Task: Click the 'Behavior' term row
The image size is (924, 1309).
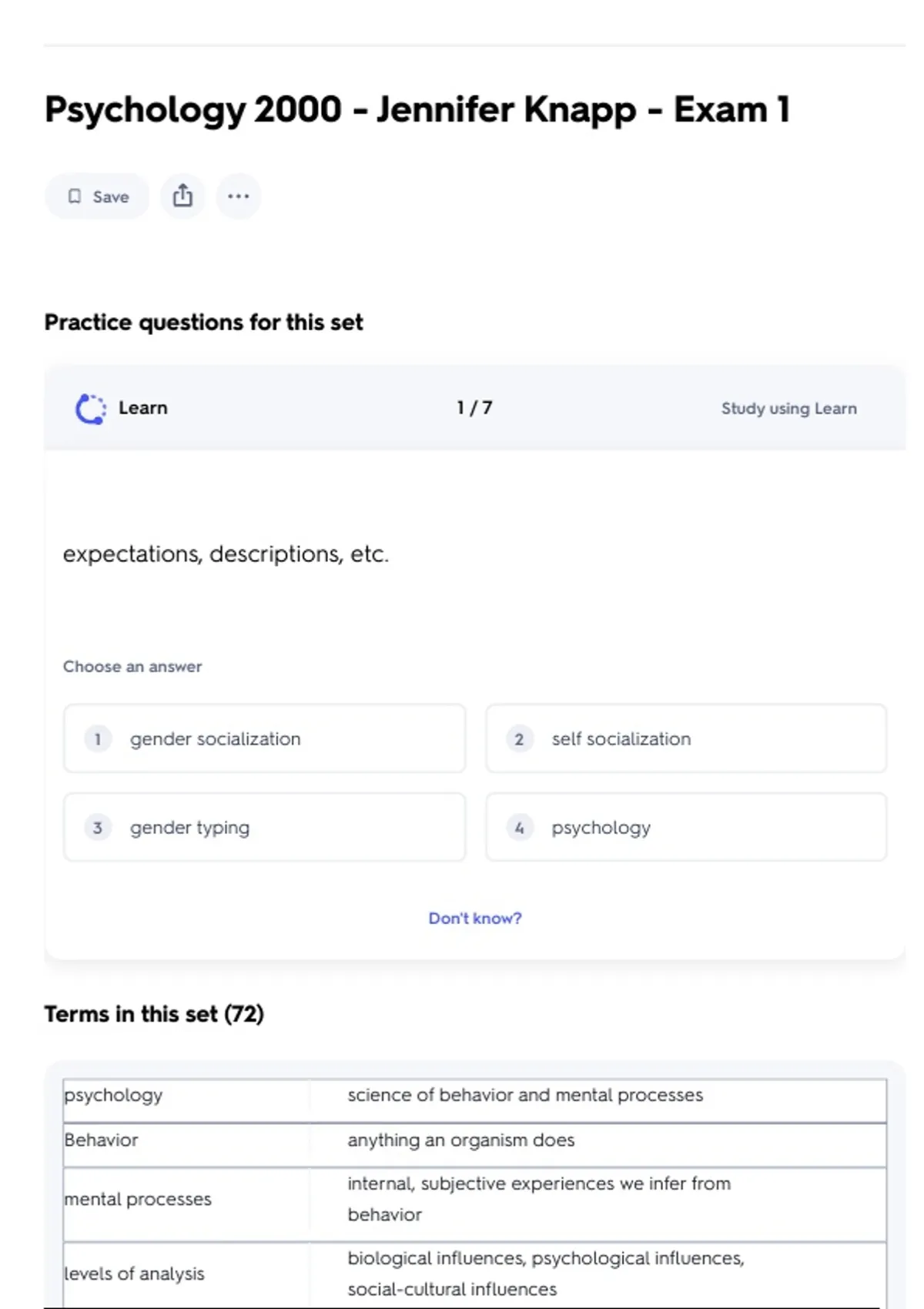Action: [x=102, y=1140]
